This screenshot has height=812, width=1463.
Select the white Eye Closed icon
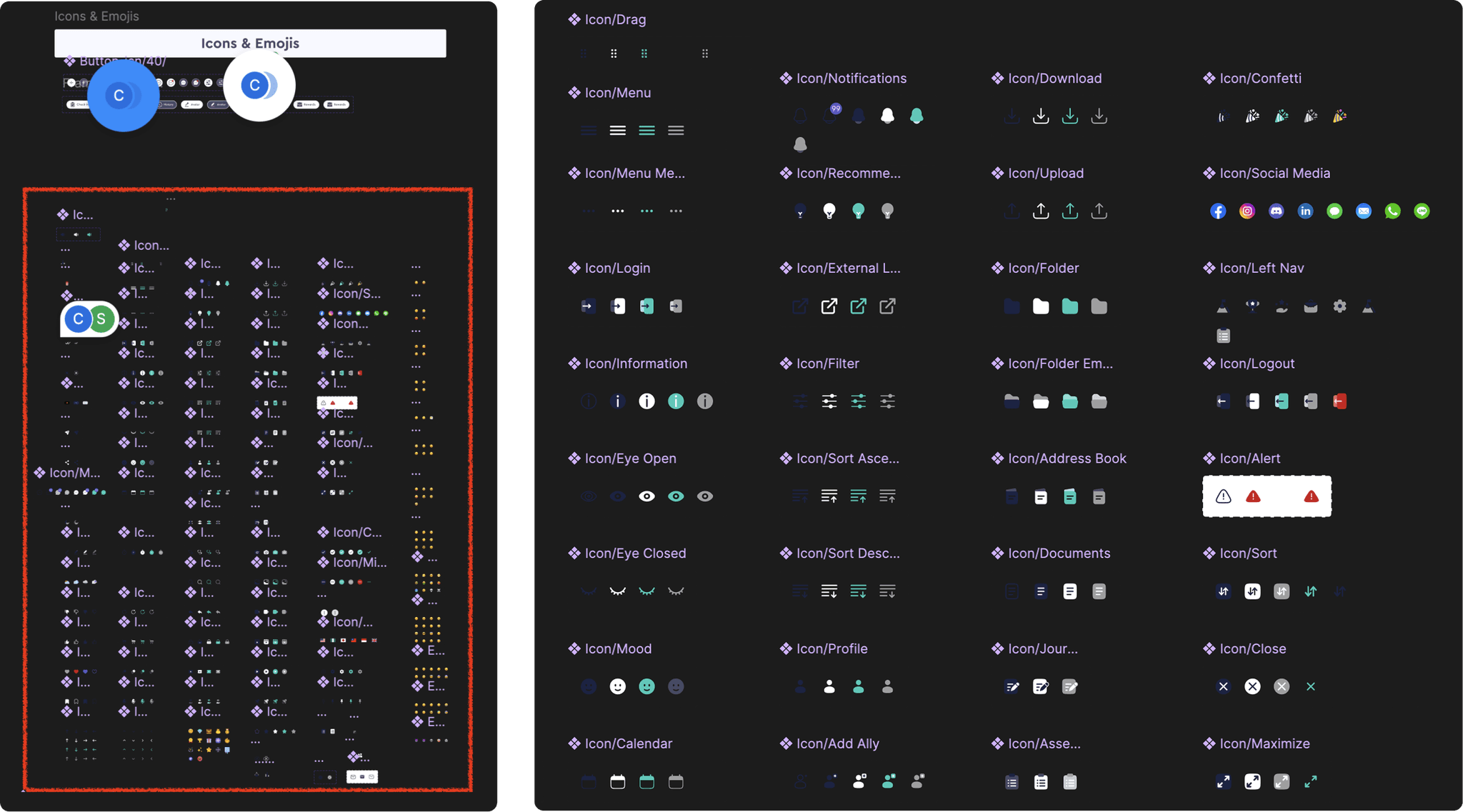pos(618,591)
